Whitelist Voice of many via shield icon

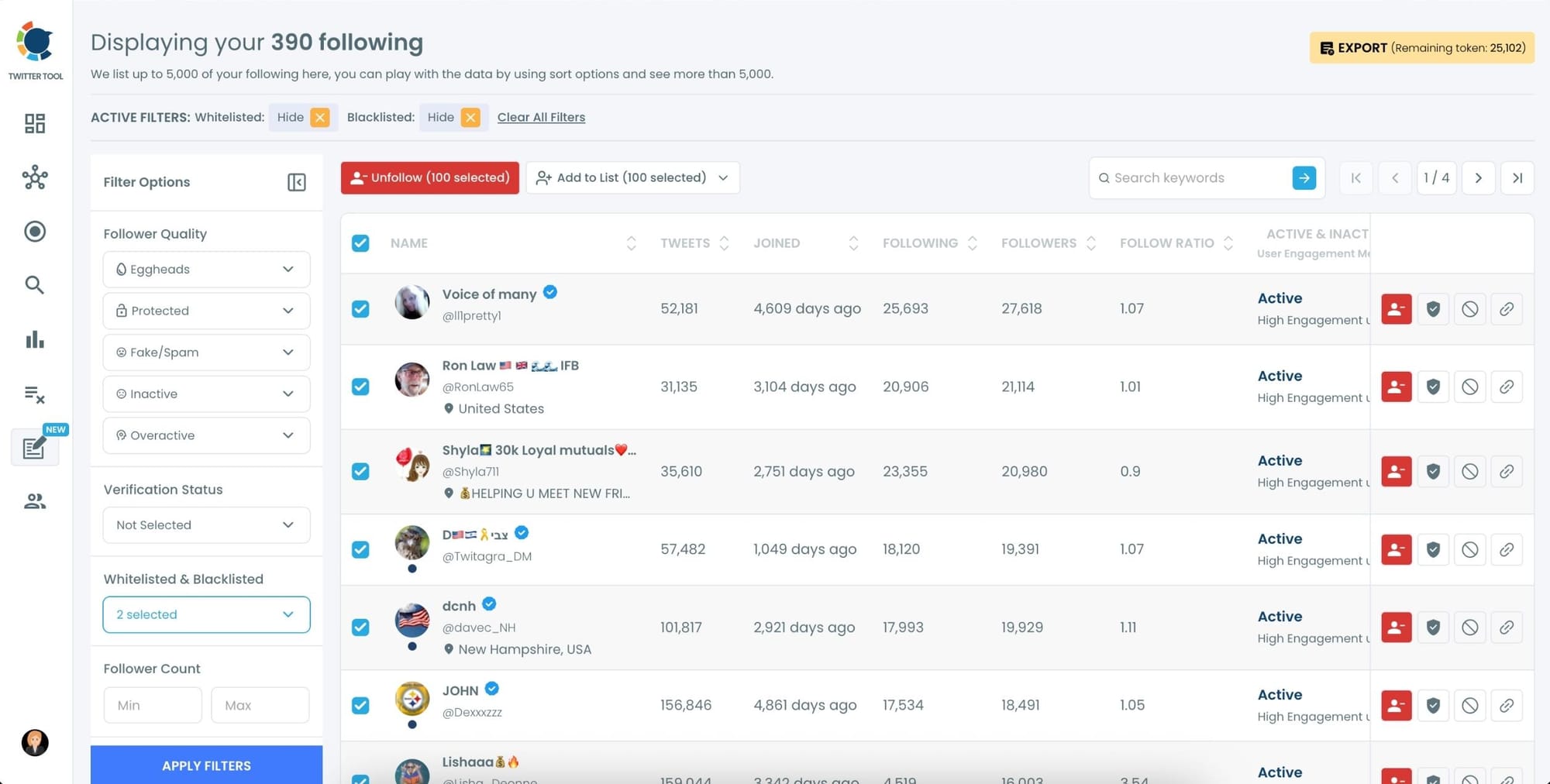[x=1433, y=308]
